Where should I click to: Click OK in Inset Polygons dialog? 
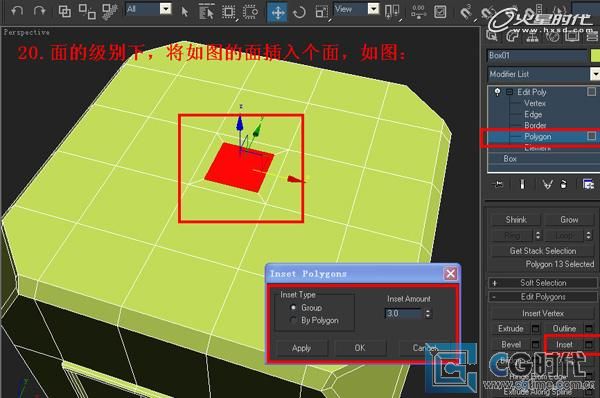tap(360, 348)
